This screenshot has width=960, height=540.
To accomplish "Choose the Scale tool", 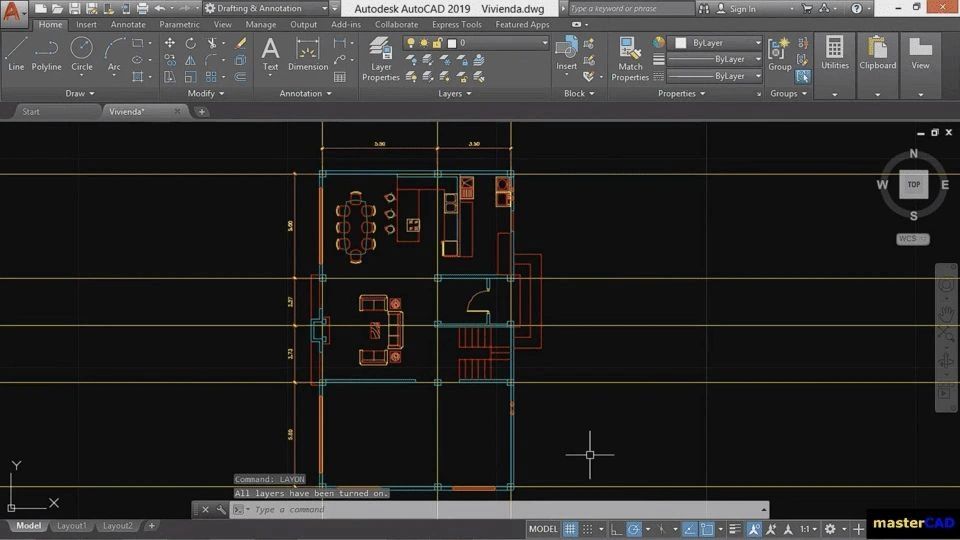I will click(190, 77).
